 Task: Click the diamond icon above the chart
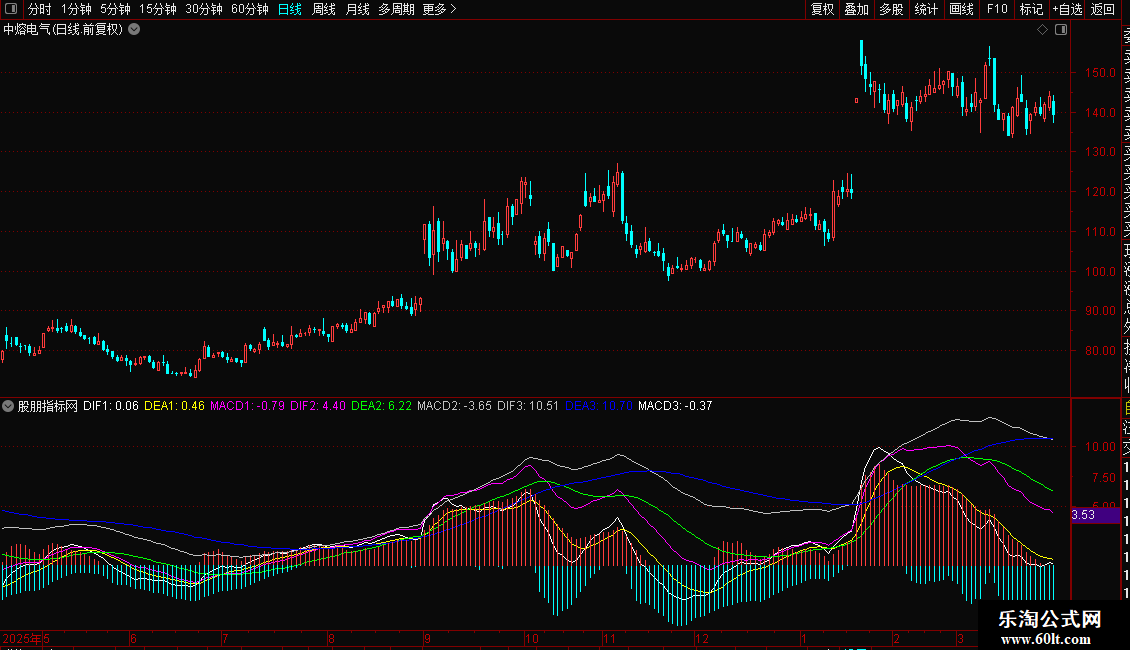click(x=1042, y=30)
